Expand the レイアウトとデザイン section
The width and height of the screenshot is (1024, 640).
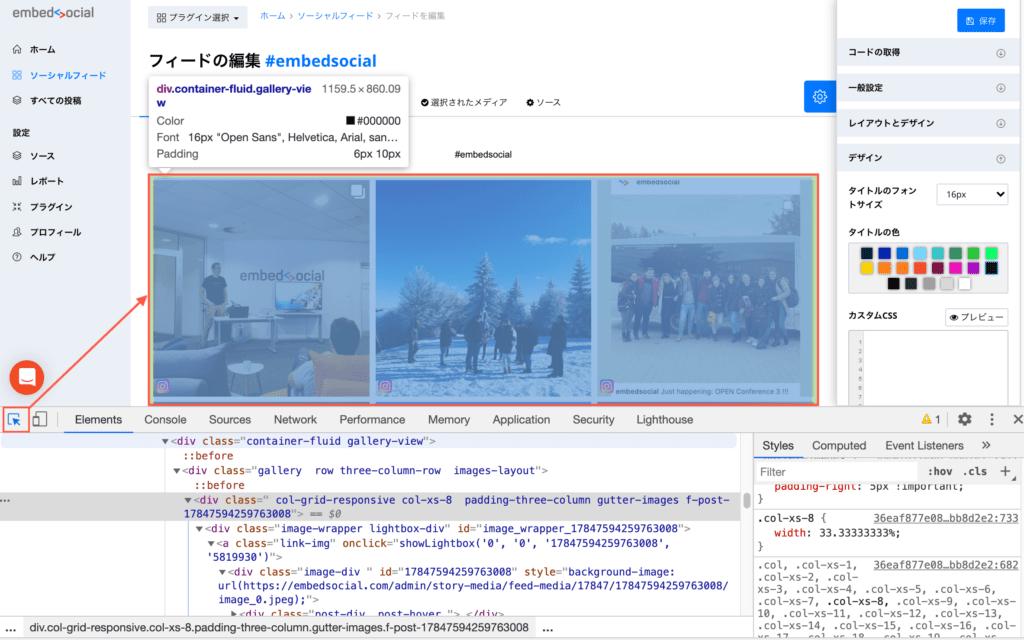tap(927, 123)
